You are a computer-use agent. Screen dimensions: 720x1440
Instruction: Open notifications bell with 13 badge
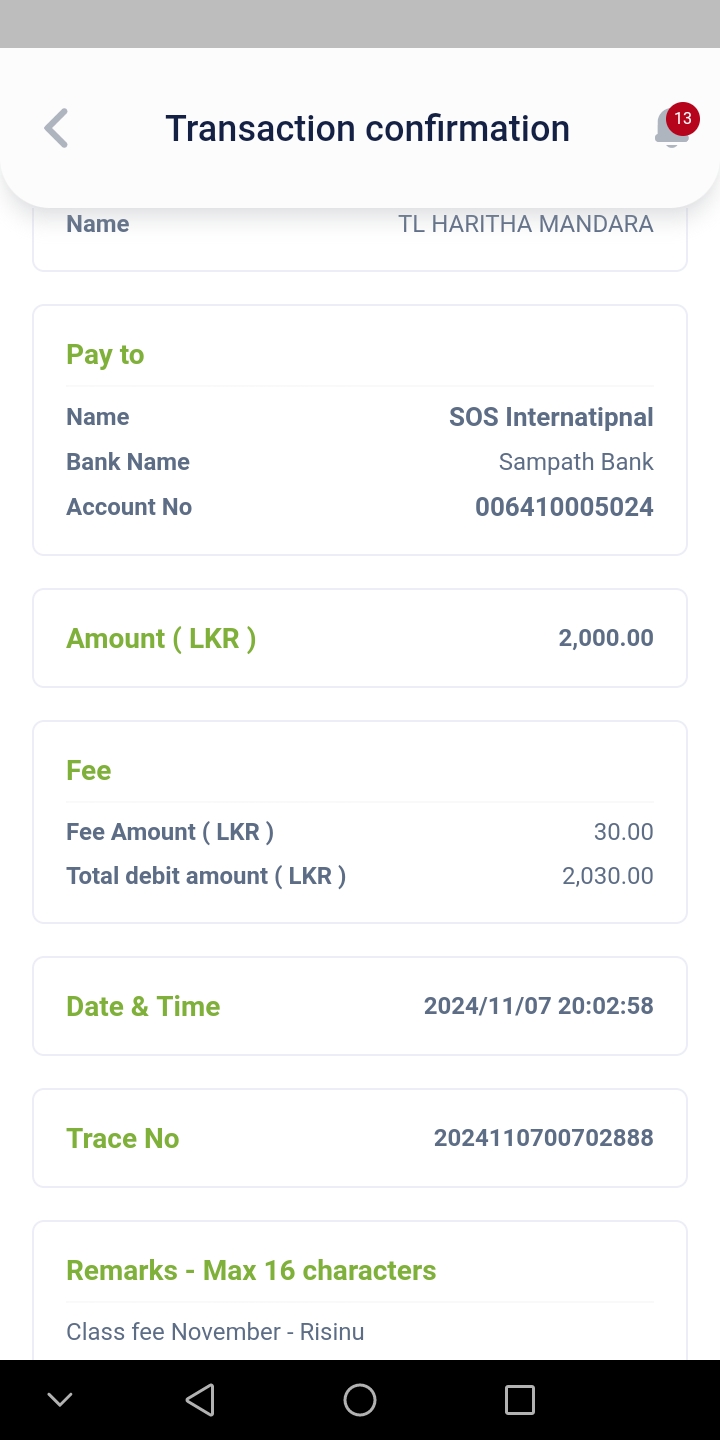[x=675, y=126]
